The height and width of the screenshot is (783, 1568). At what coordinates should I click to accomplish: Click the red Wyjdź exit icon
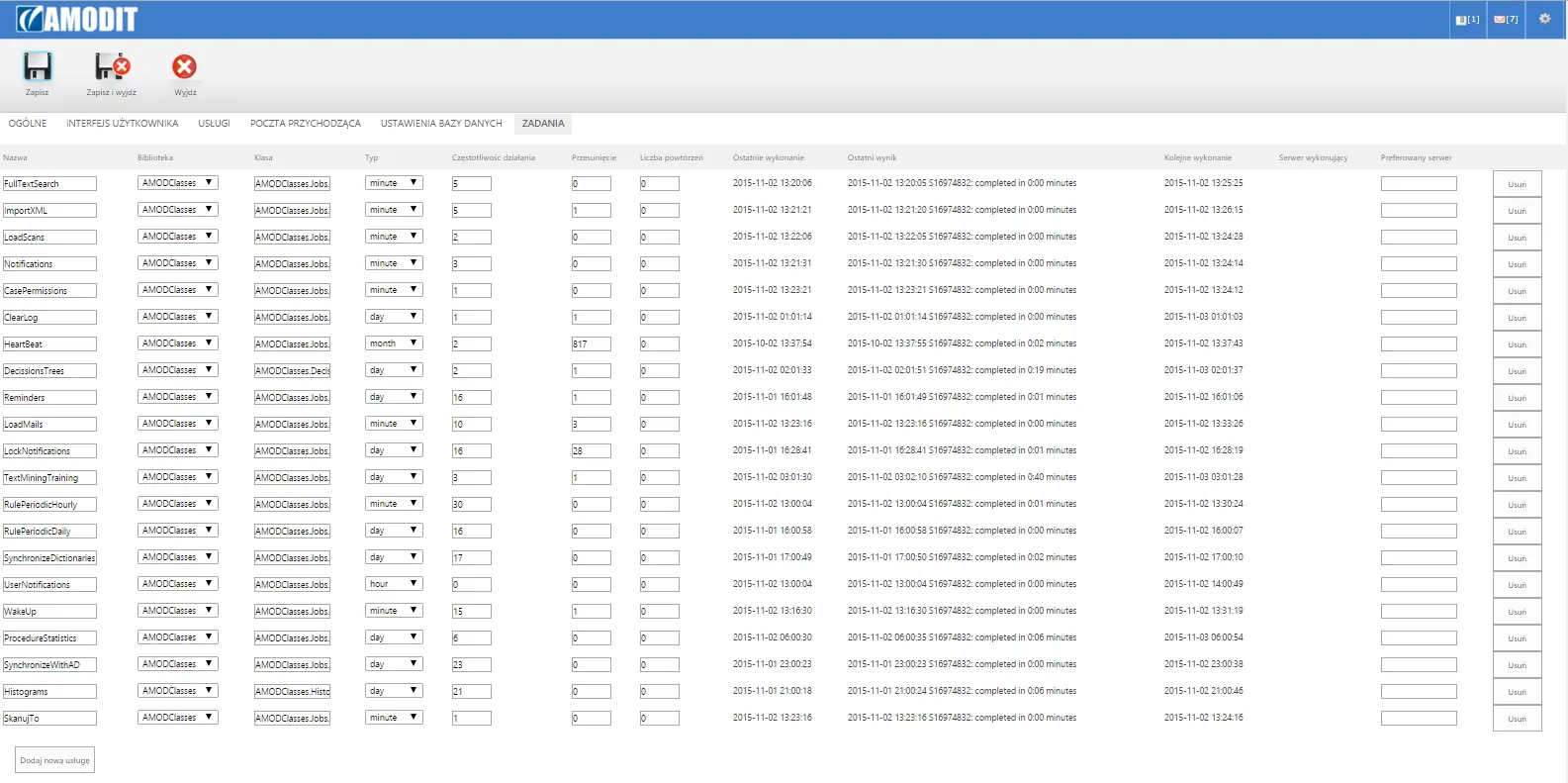click(x=185, y=67)
